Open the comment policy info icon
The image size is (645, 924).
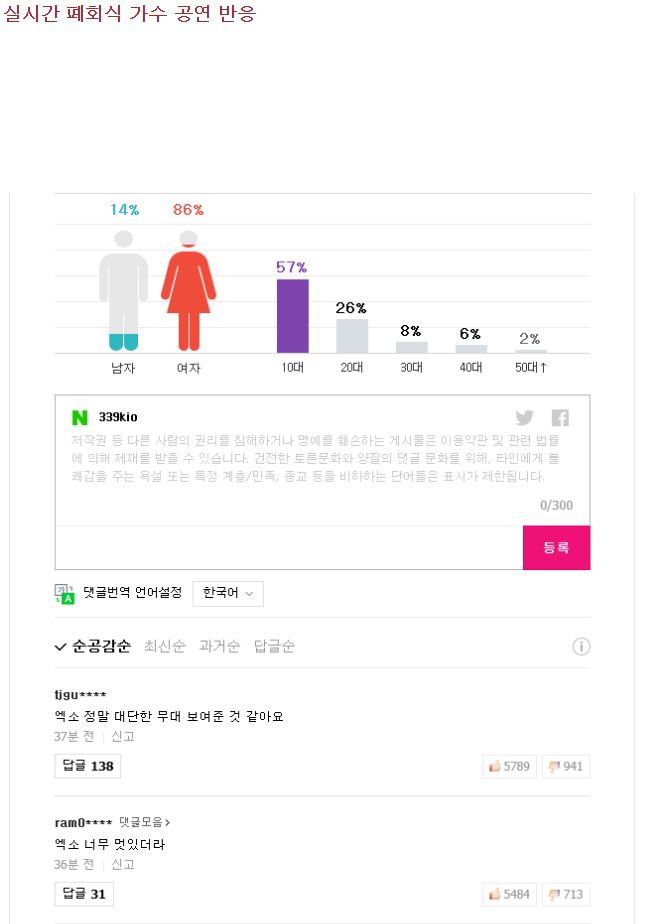click(x=581, y=646)
